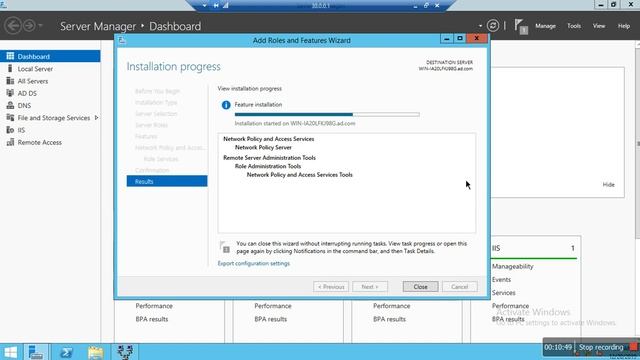This screenshot has height=360, width=640.
Task: Click the wizard title bar icon
Action: (x=122, y=40)
